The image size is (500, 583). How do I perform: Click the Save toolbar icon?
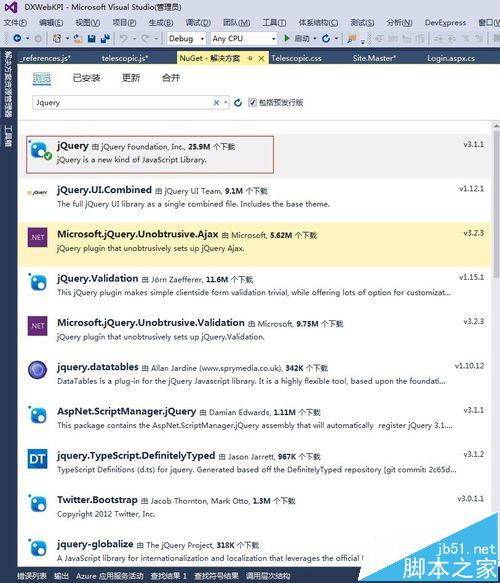91,38
